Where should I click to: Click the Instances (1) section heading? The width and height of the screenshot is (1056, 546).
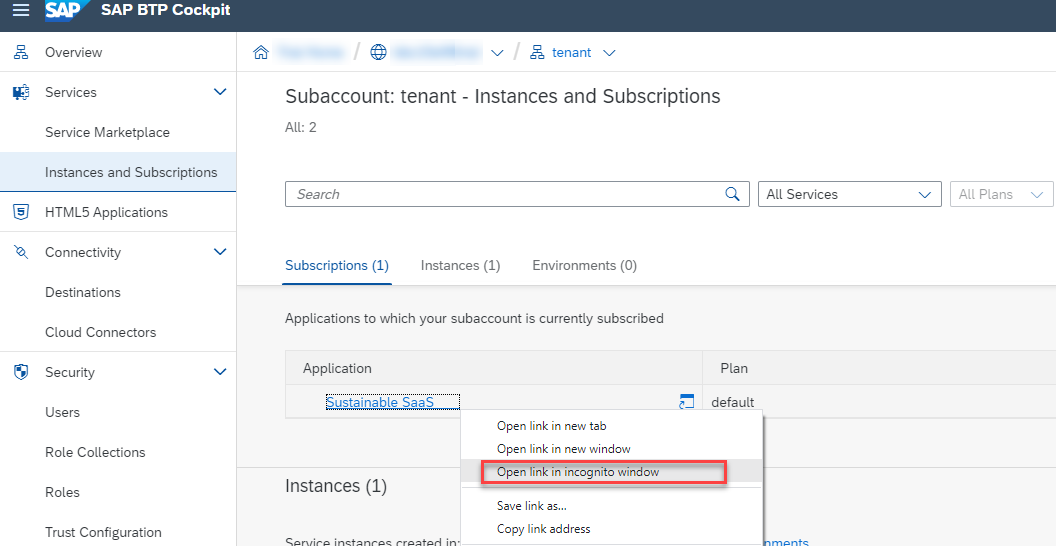336,486
